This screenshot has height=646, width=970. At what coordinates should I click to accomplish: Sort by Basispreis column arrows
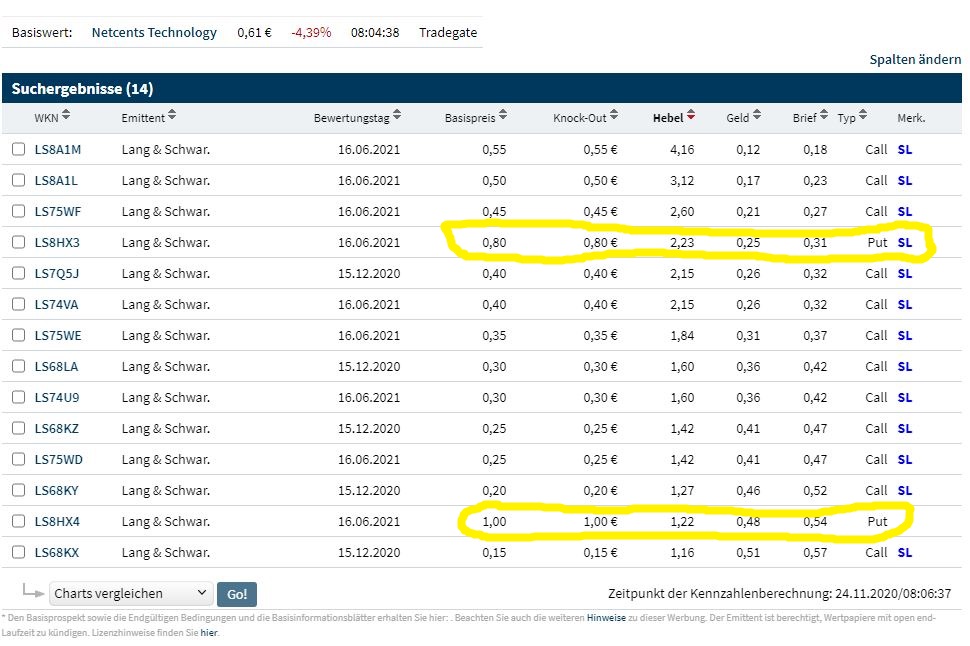[503, 115]
